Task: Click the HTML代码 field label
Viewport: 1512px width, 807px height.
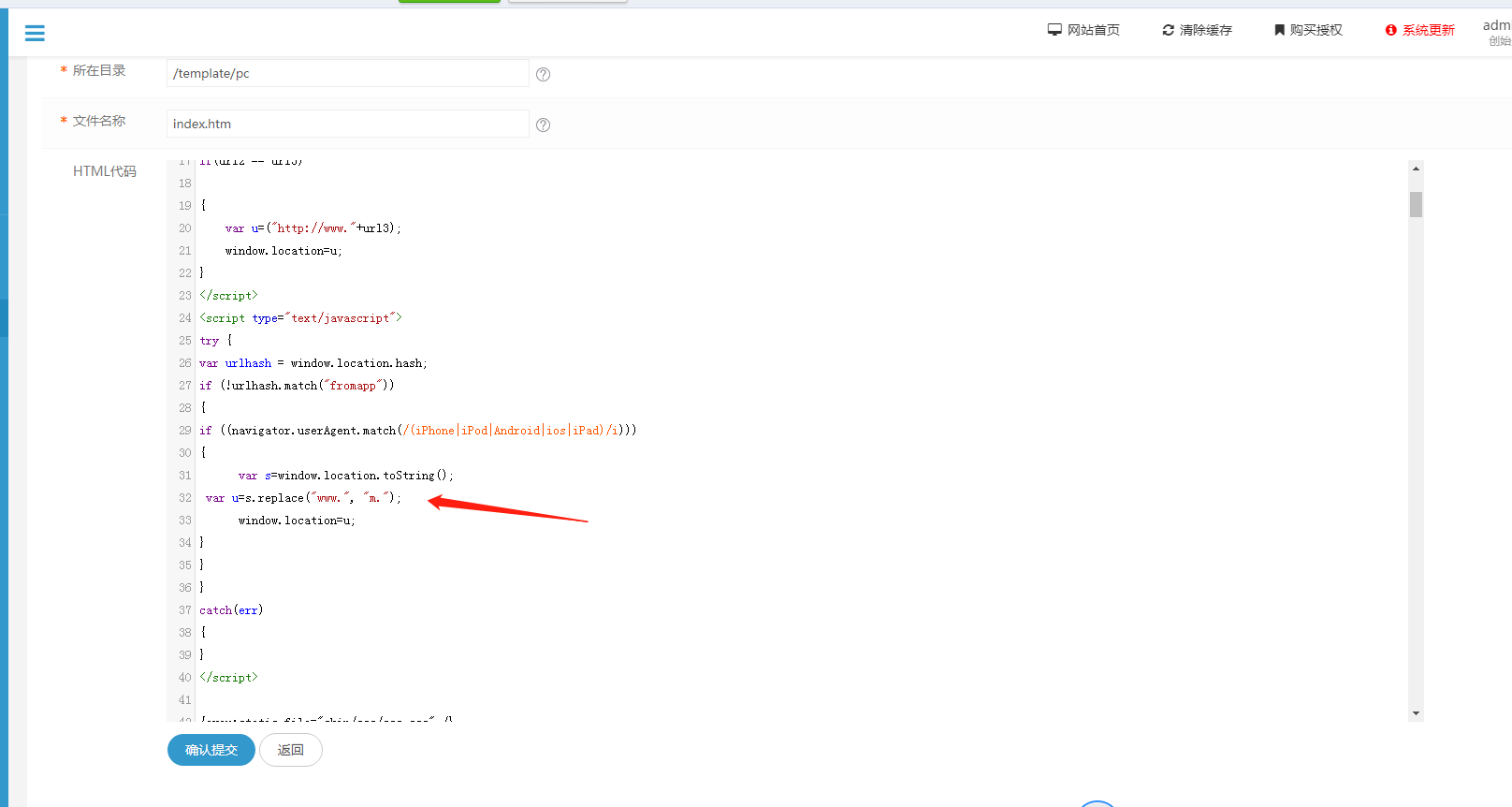Action: 105,171
